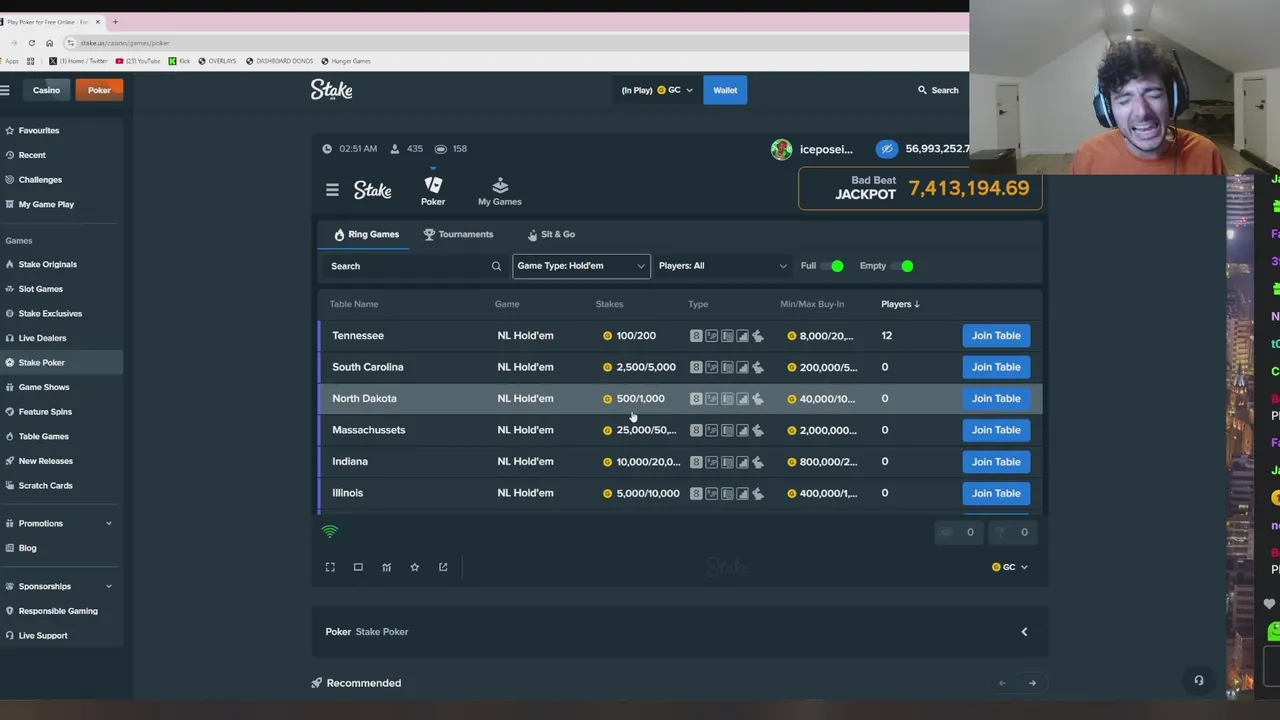Sort tables by Players column header
This screenshot has height=720, width=1280.
click(x=900, y=304)
